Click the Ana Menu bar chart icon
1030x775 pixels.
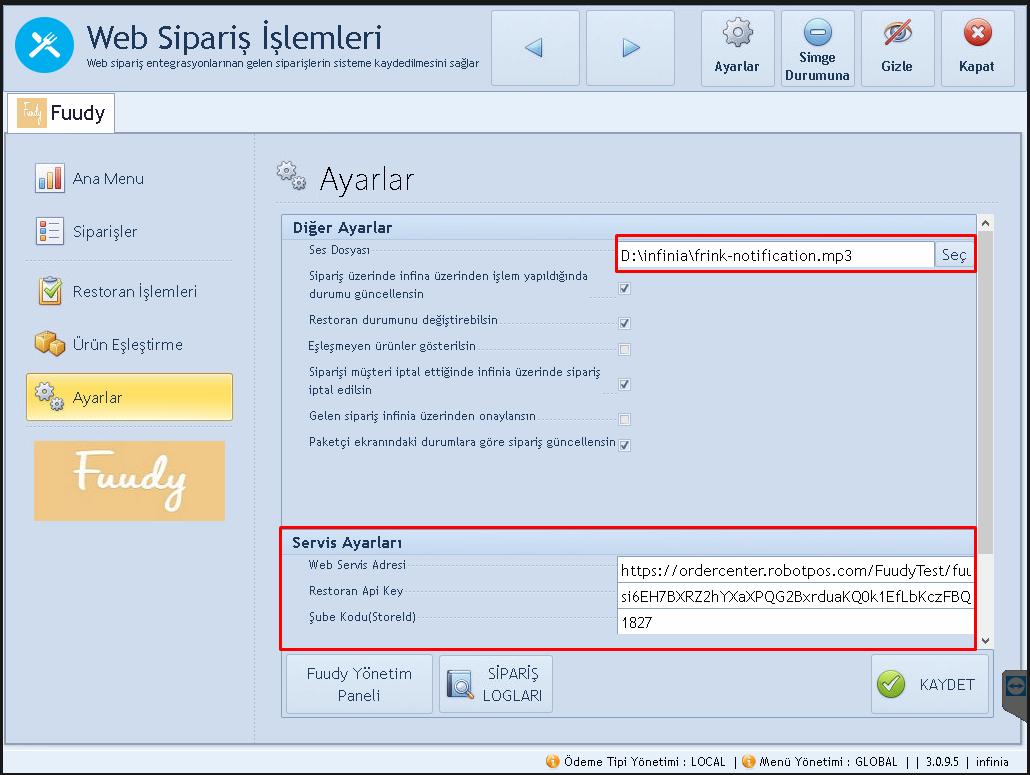[x=50, y=178]
